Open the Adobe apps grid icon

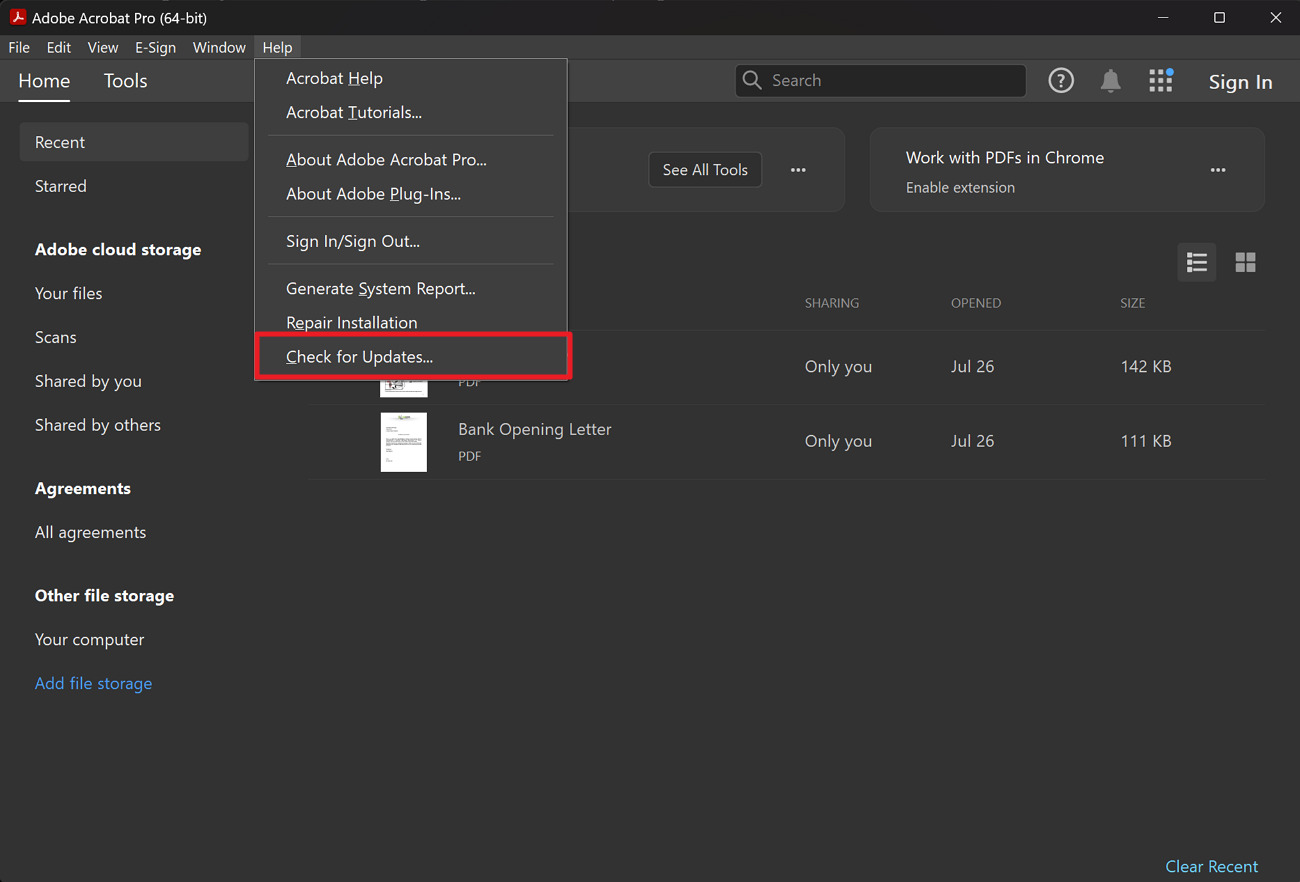click(x=1160, y=81)
